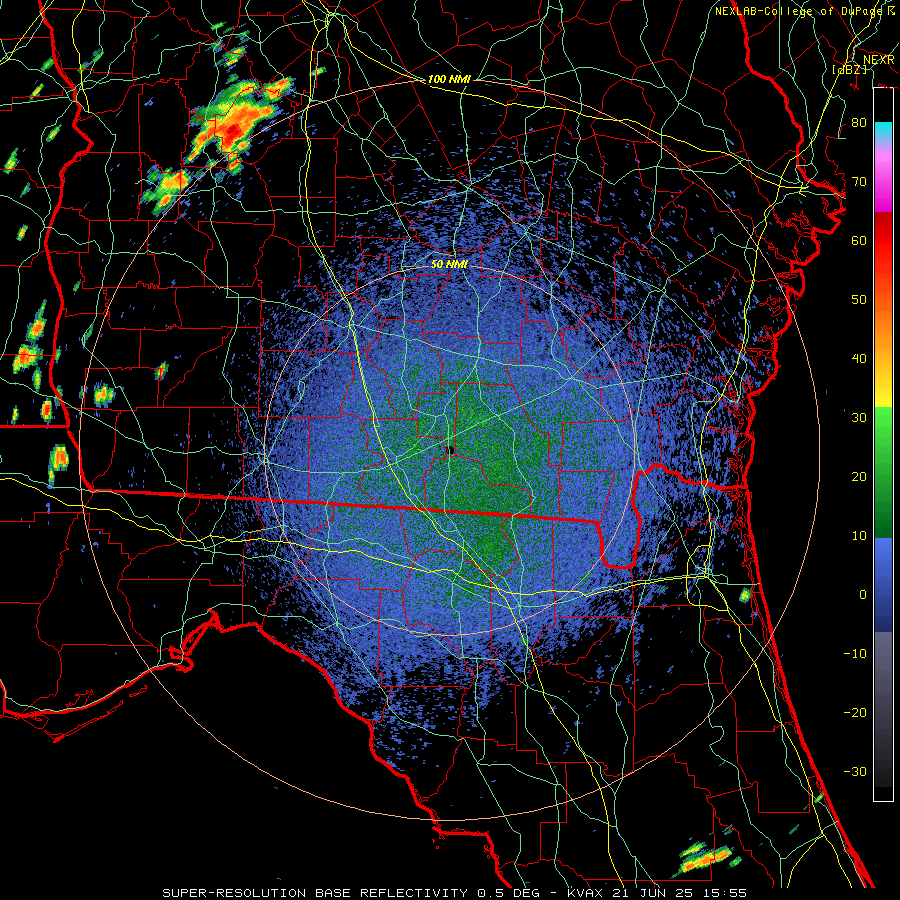Click the 0 value on the dBZ scale

coord(863,595)
